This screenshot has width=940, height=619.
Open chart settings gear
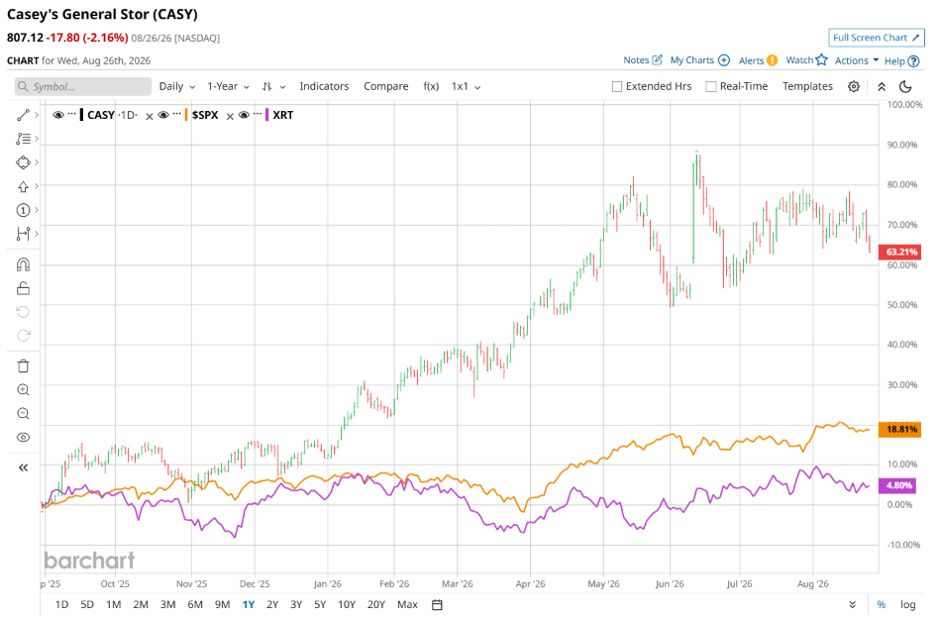[x=854, y=86]
